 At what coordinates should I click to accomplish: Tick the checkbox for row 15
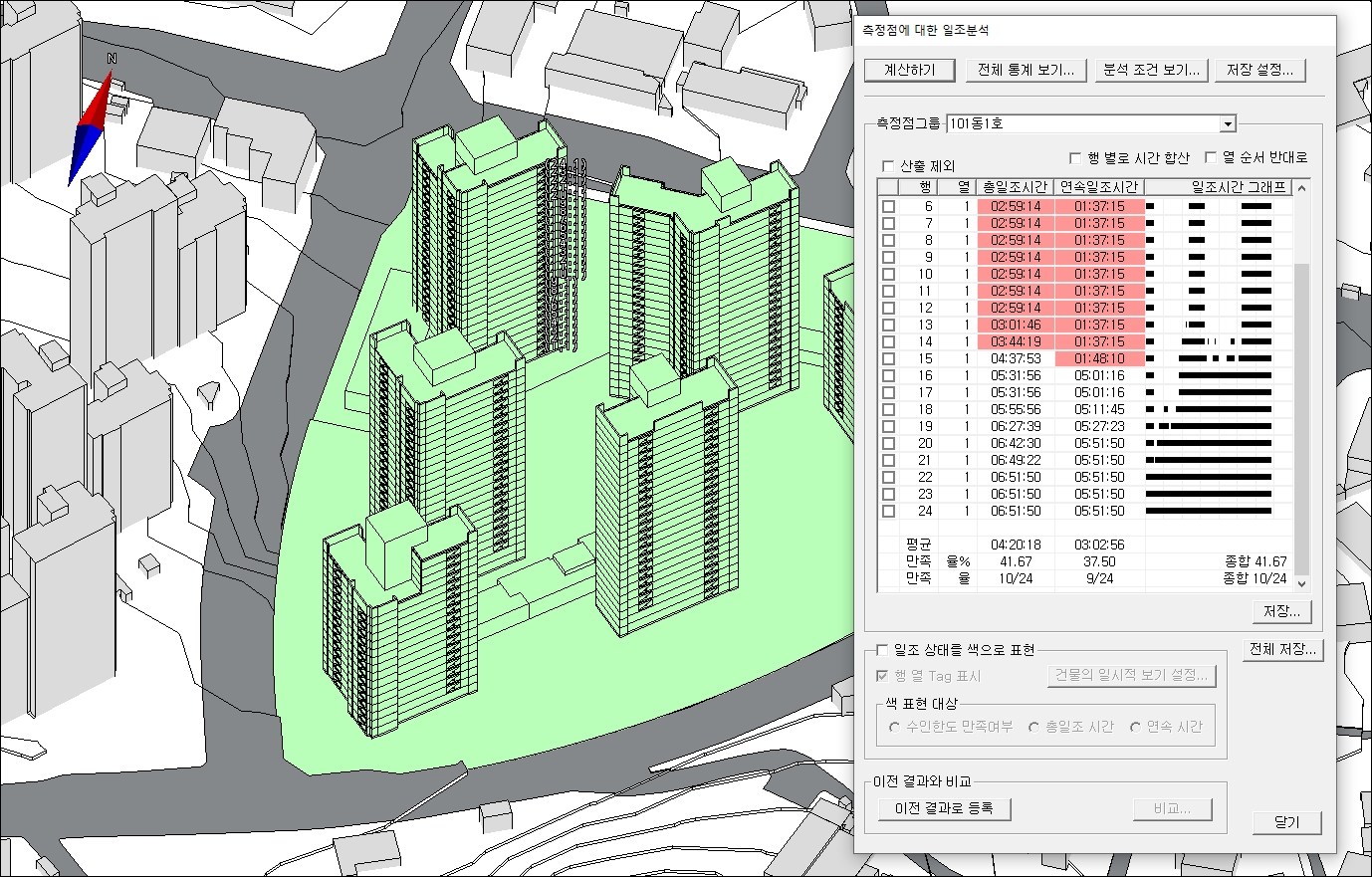point(889,358)
